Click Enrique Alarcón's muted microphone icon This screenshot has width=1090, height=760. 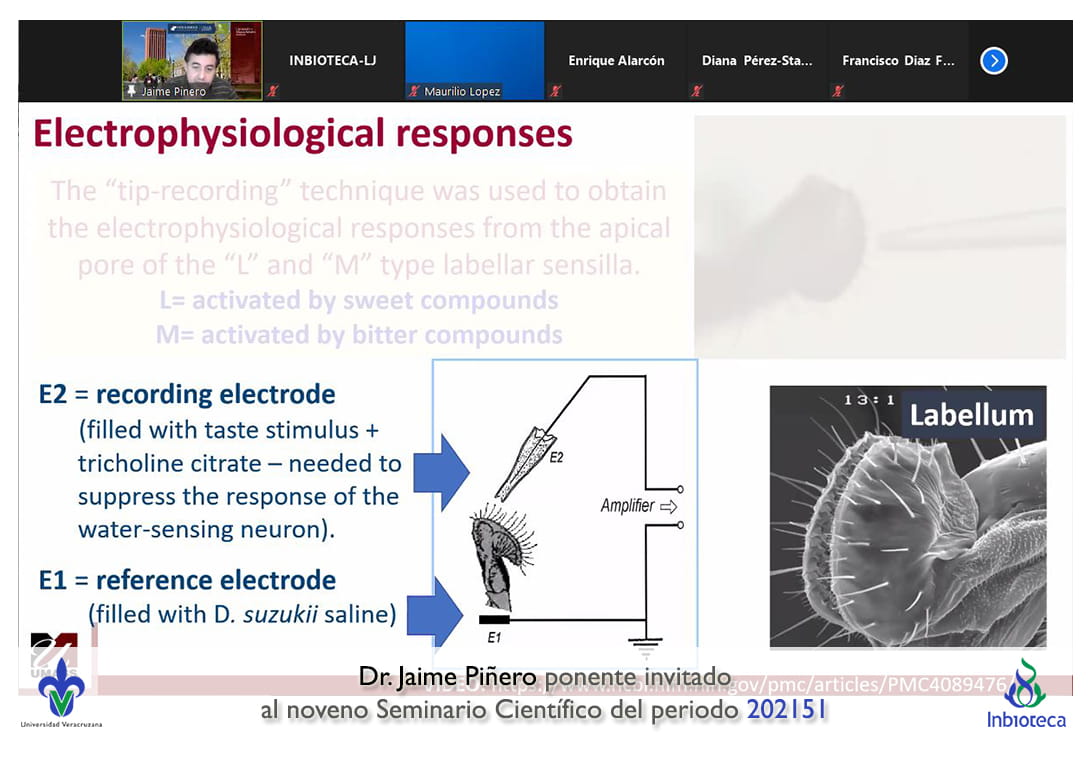(556, 91)
